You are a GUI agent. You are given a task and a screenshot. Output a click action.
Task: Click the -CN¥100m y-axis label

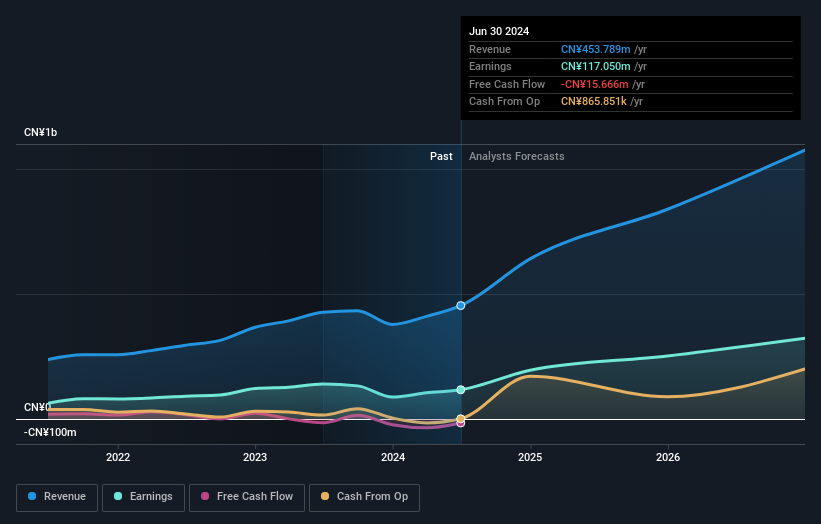point(50,432)
